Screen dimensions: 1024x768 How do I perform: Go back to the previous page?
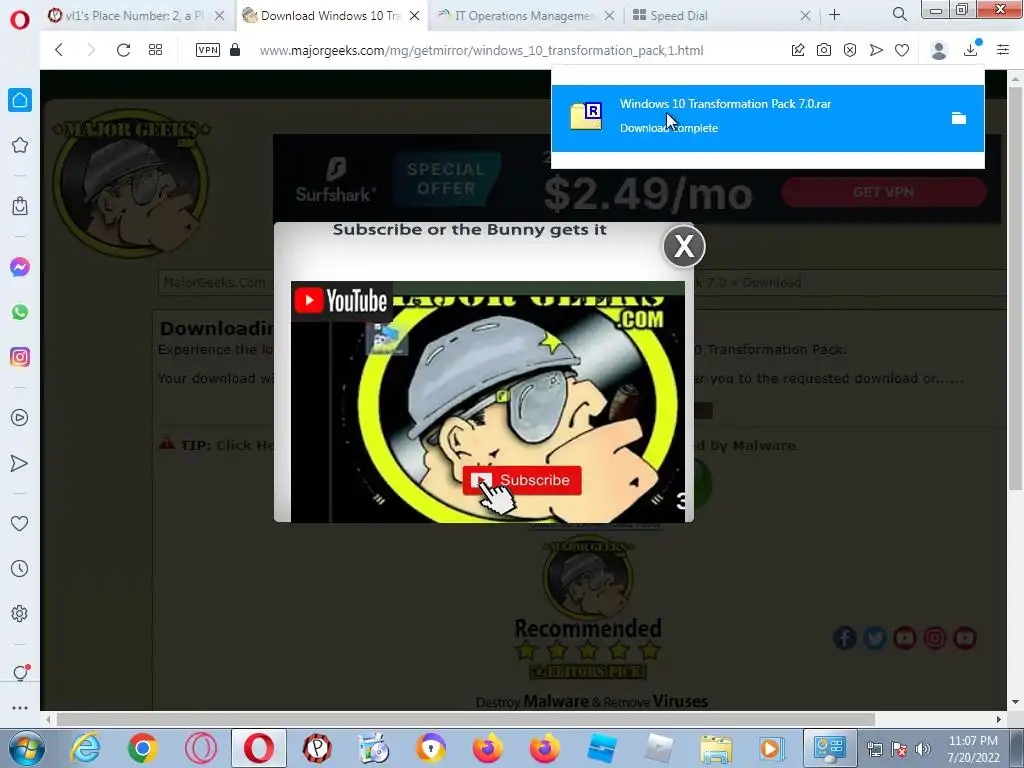pyautogui.click(x=59, y=50)
